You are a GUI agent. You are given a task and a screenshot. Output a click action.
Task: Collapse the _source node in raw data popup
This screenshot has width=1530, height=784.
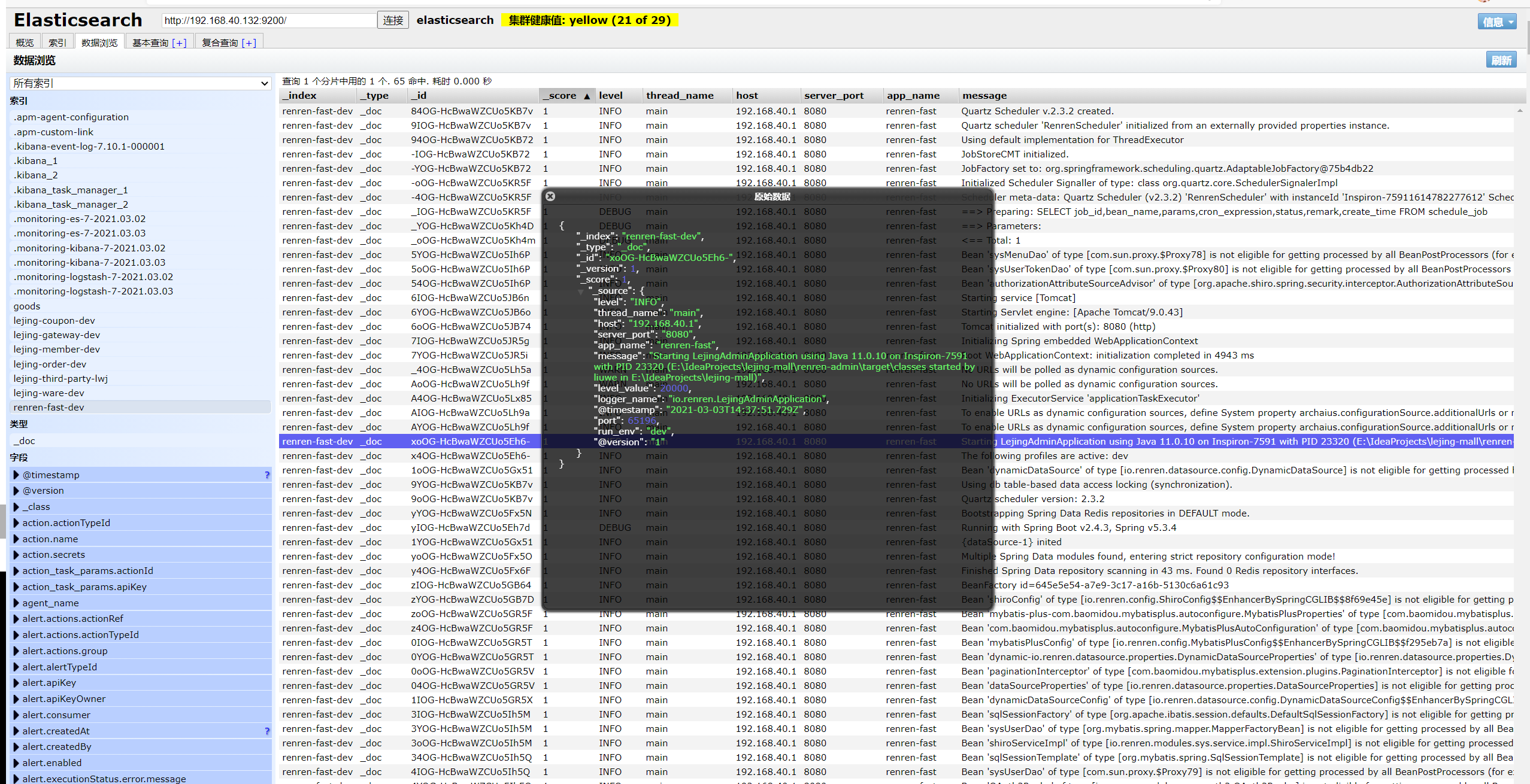point(580,291)
